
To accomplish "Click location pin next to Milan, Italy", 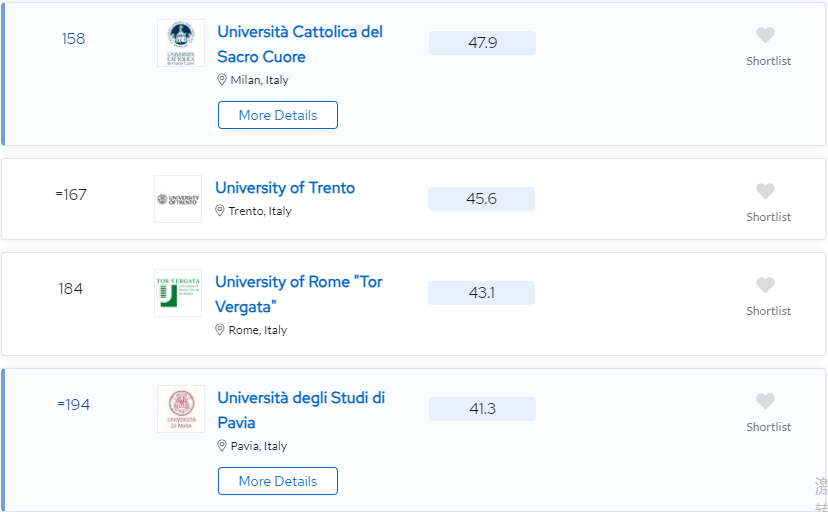I will [x=222, y=80].
